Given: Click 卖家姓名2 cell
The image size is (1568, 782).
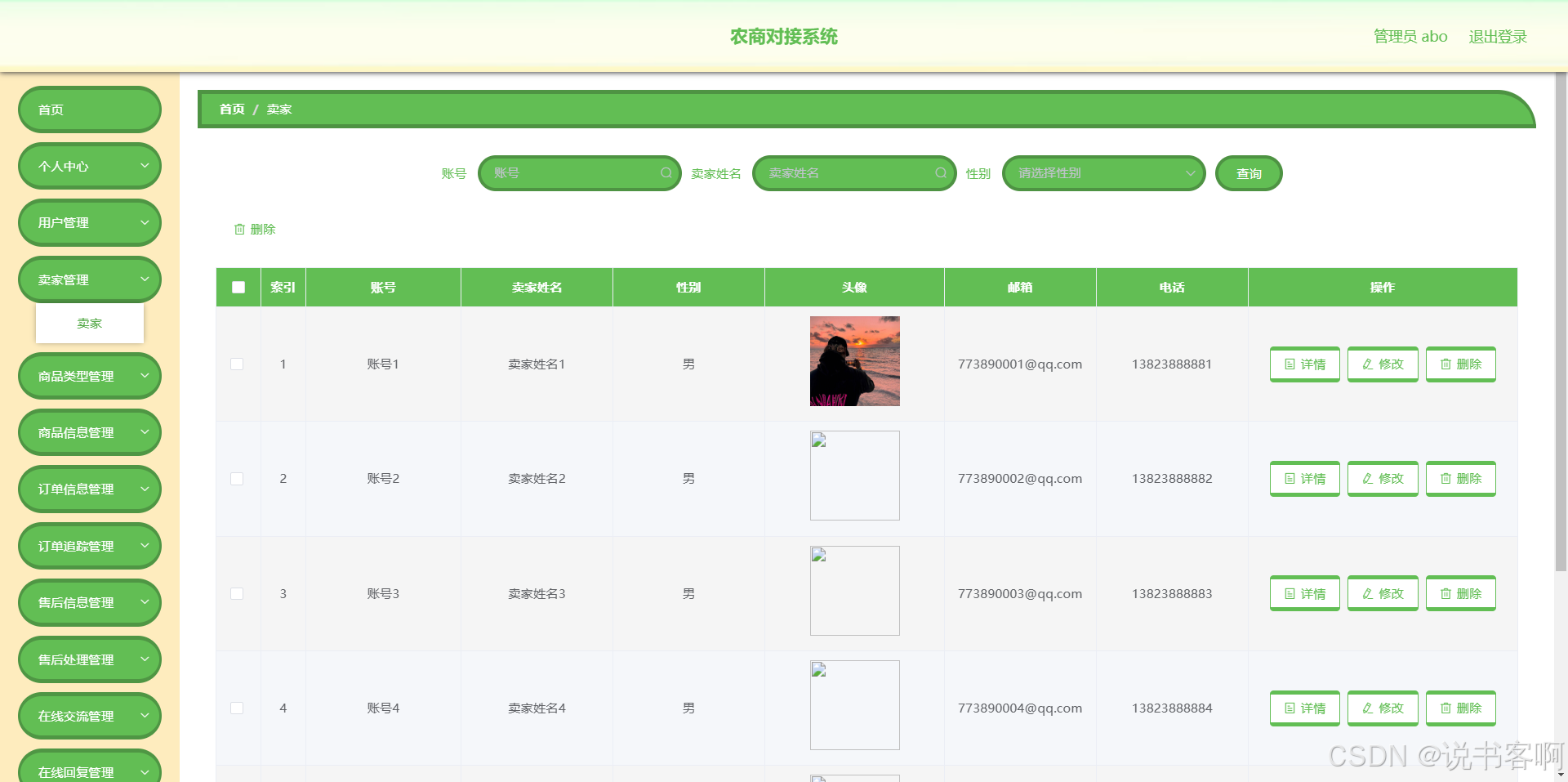Looking at the screenshot, I should click(537, 479).
